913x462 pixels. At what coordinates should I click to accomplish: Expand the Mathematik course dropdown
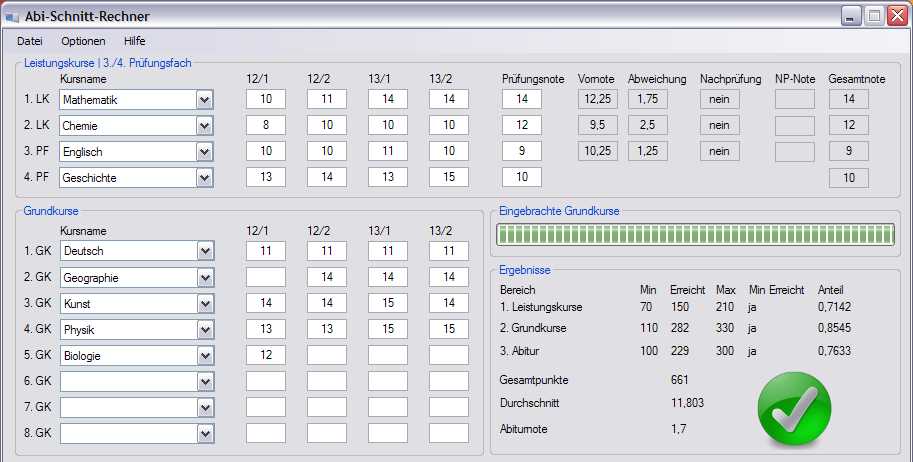pyautogui.click(x=204, y=100)
